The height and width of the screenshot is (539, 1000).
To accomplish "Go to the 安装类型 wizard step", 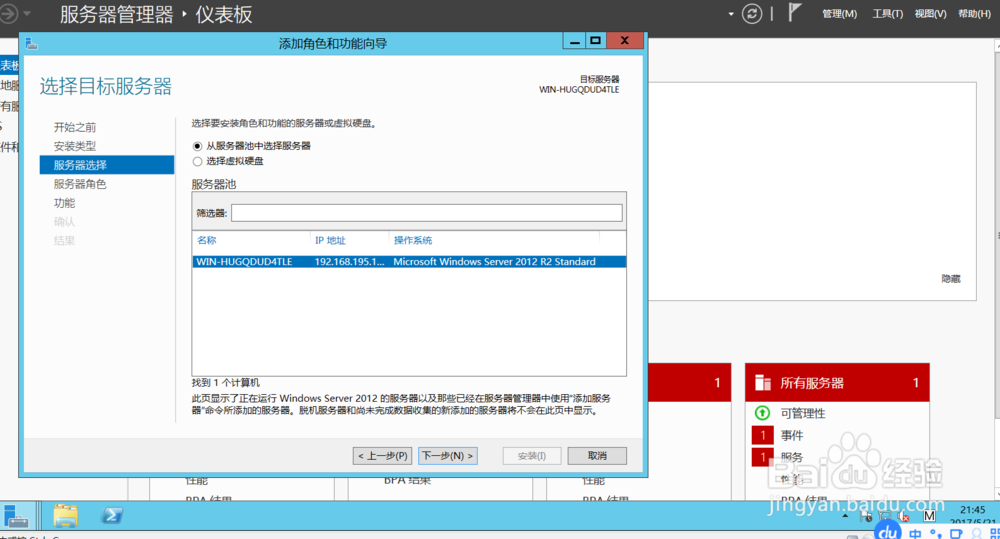I will [x=75, y=146].
